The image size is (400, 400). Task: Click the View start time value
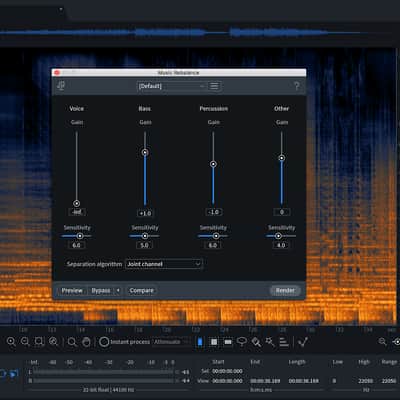[x=227, y=381]
